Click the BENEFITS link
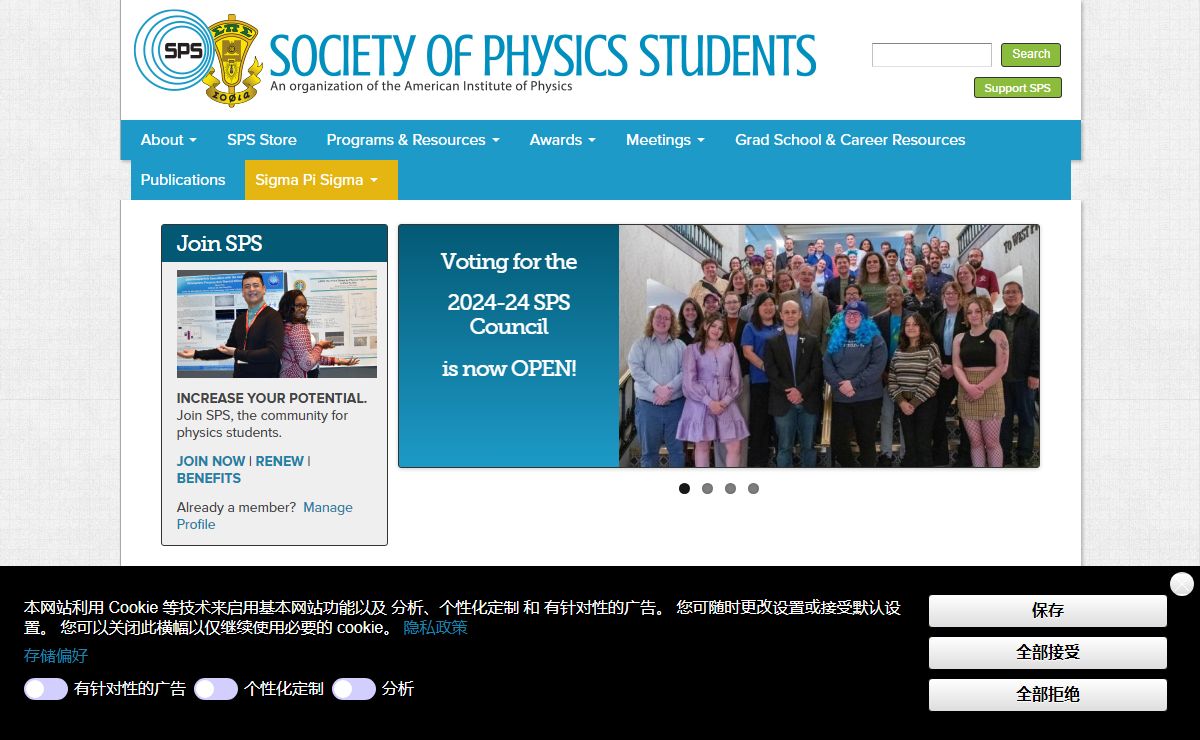 [209, 478]
